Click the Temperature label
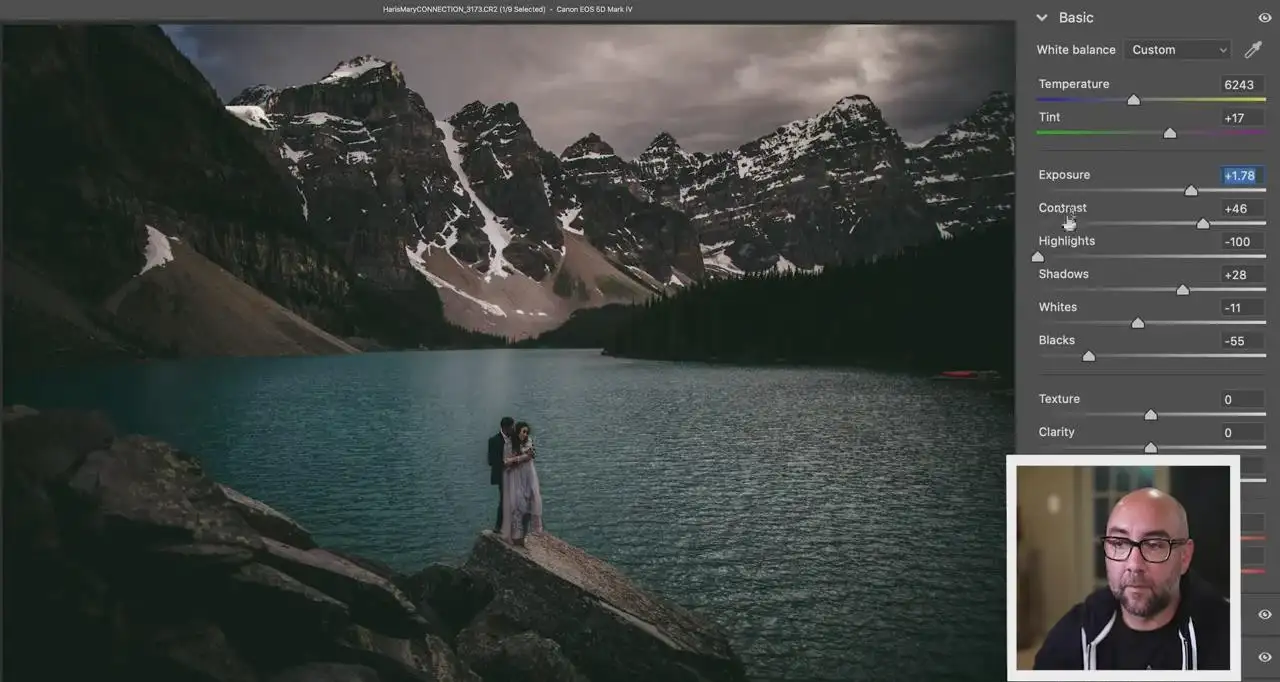The height and width of the screenshot is (682, 1280). [1074, 84]
